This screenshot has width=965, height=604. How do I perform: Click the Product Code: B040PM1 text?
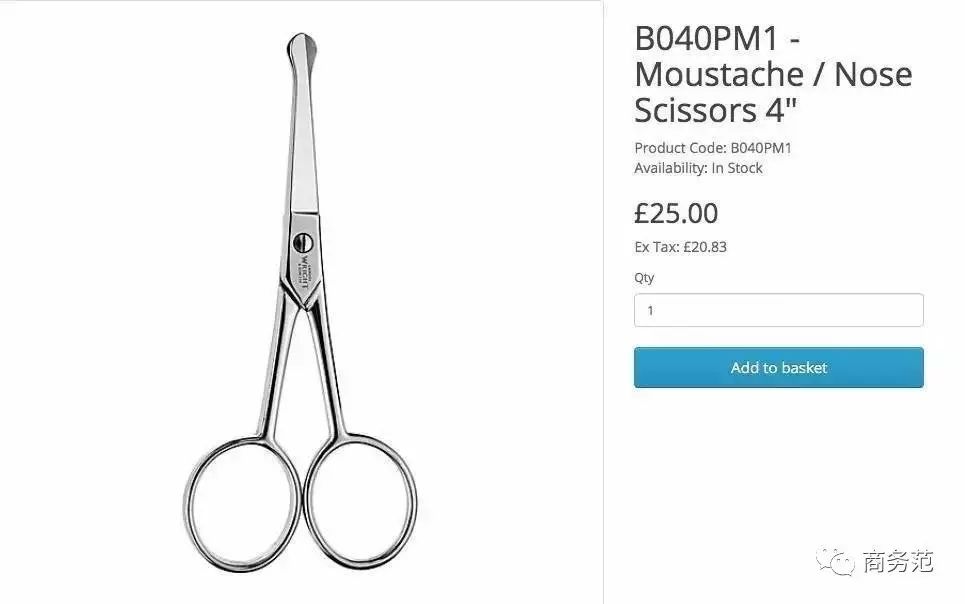pyautogui.click(x=713, y=148)
